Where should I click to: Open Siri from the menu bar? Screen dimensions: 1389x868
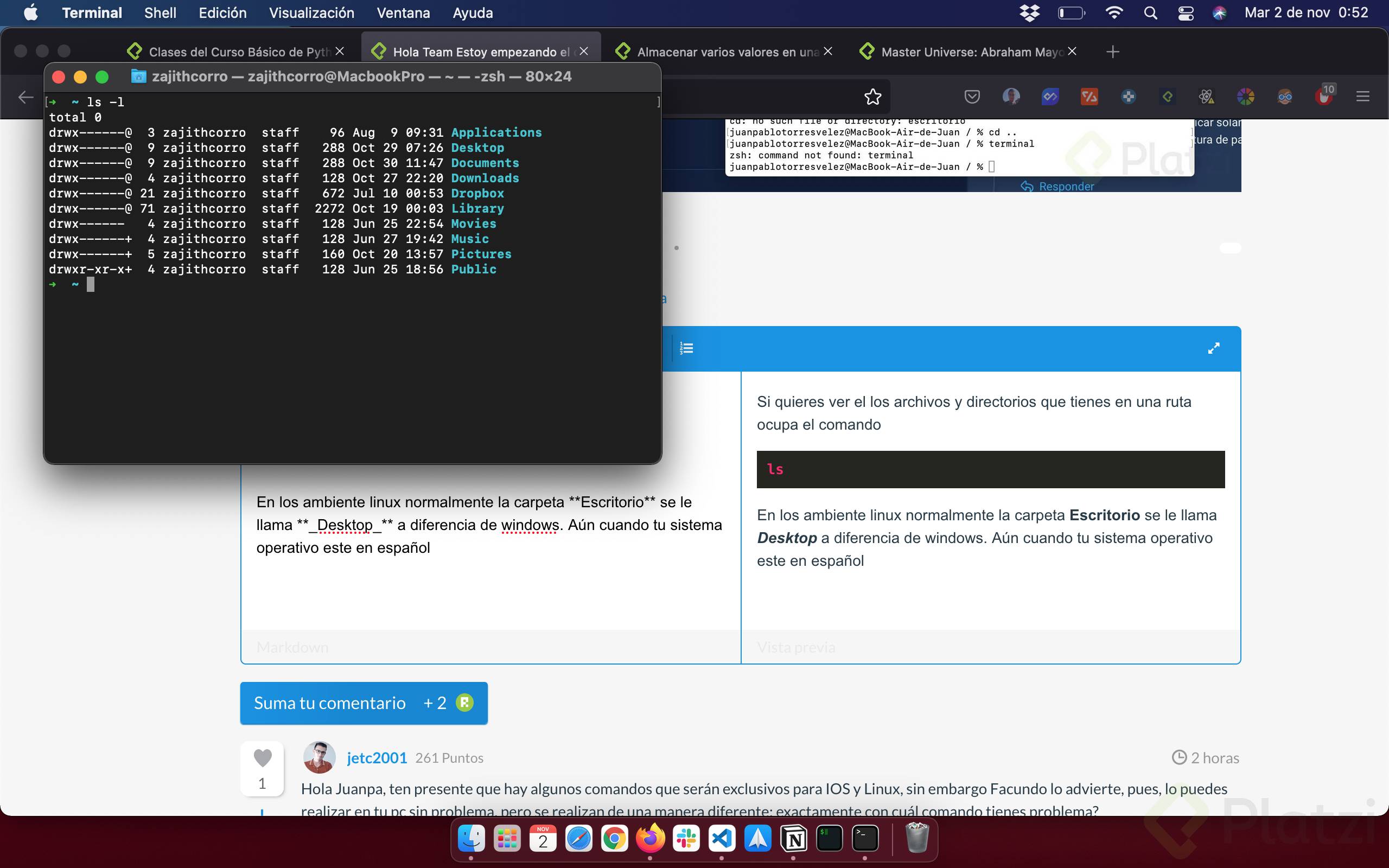click(1219, 12)
